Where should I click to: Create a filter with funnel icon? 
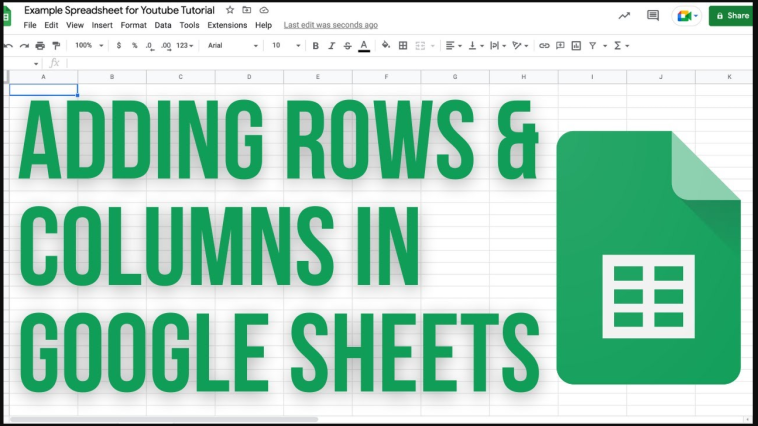point(593,45)
